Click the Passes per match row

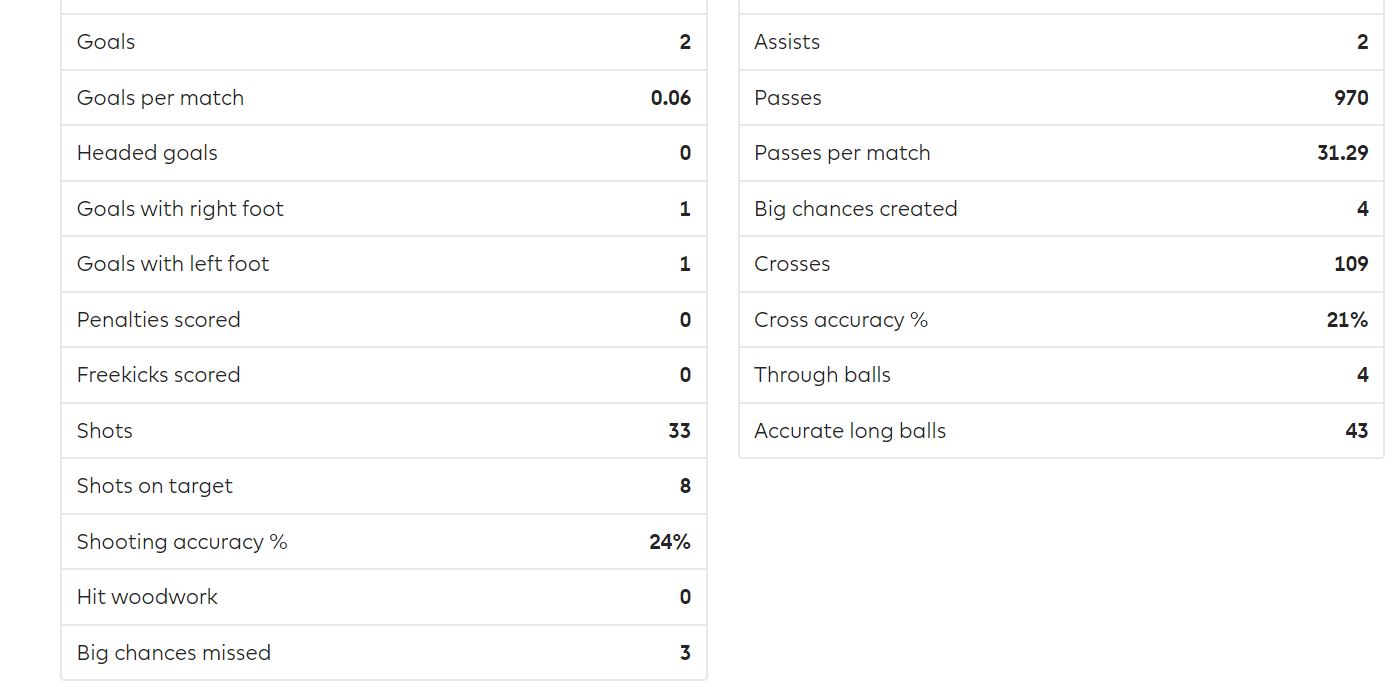click(1062, 153)
